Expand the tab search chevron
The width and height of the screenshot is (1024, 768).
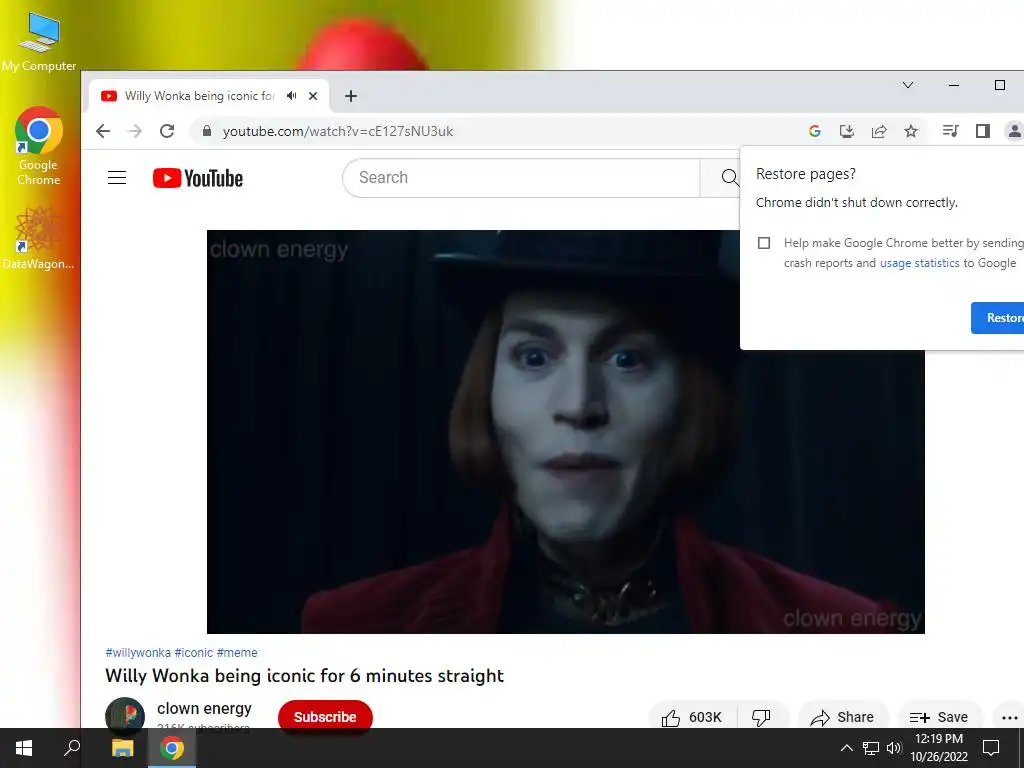[908, 85]
